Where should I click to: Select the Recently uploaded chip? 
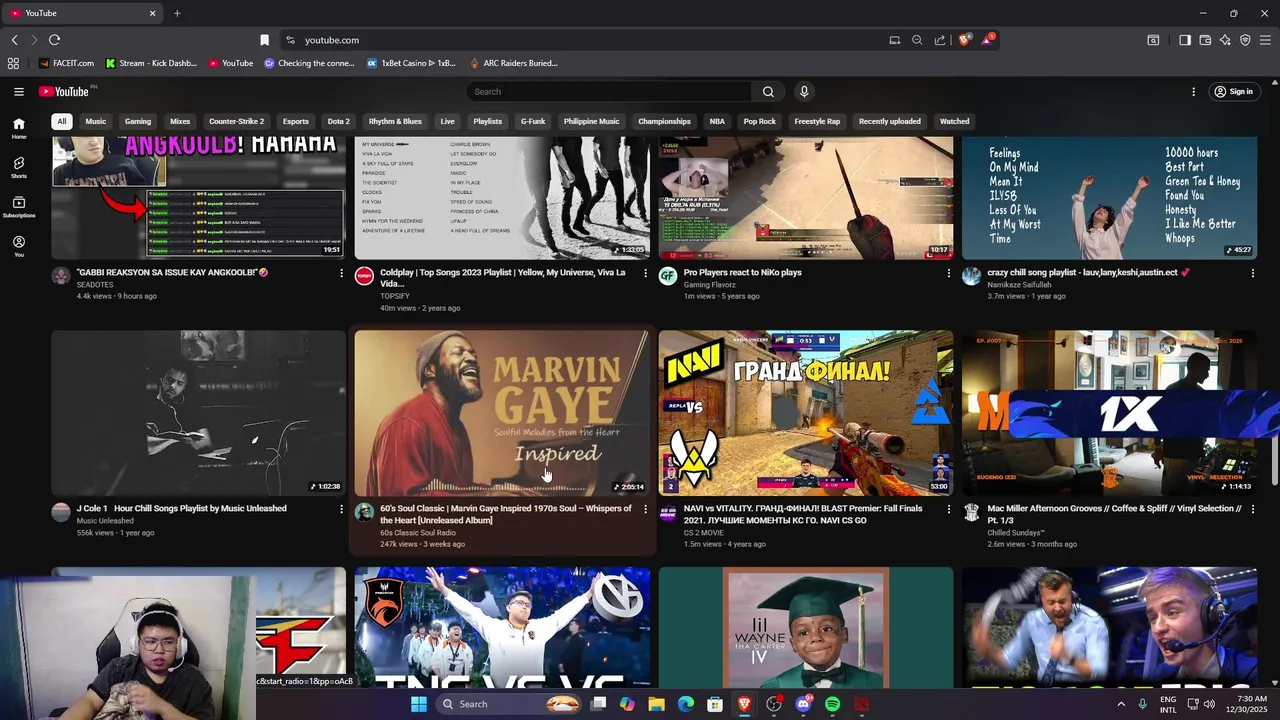[889, 121]
